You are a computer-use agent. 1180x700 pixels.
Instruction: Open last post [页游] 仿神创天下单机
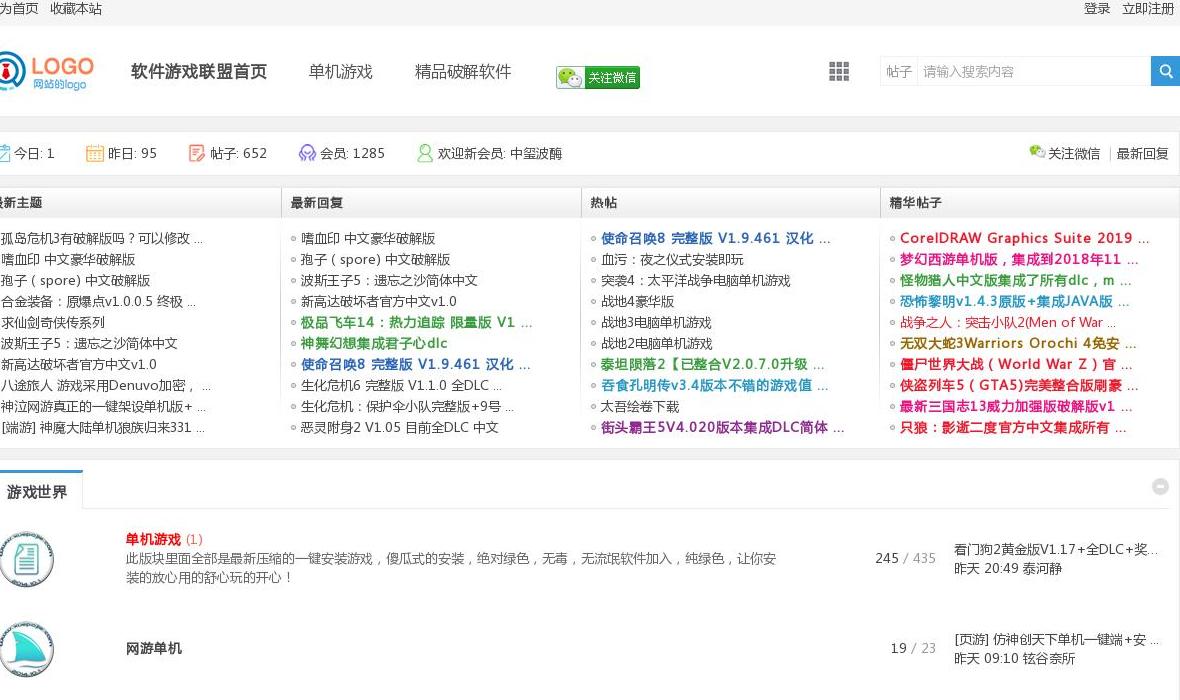point(1057,640)
